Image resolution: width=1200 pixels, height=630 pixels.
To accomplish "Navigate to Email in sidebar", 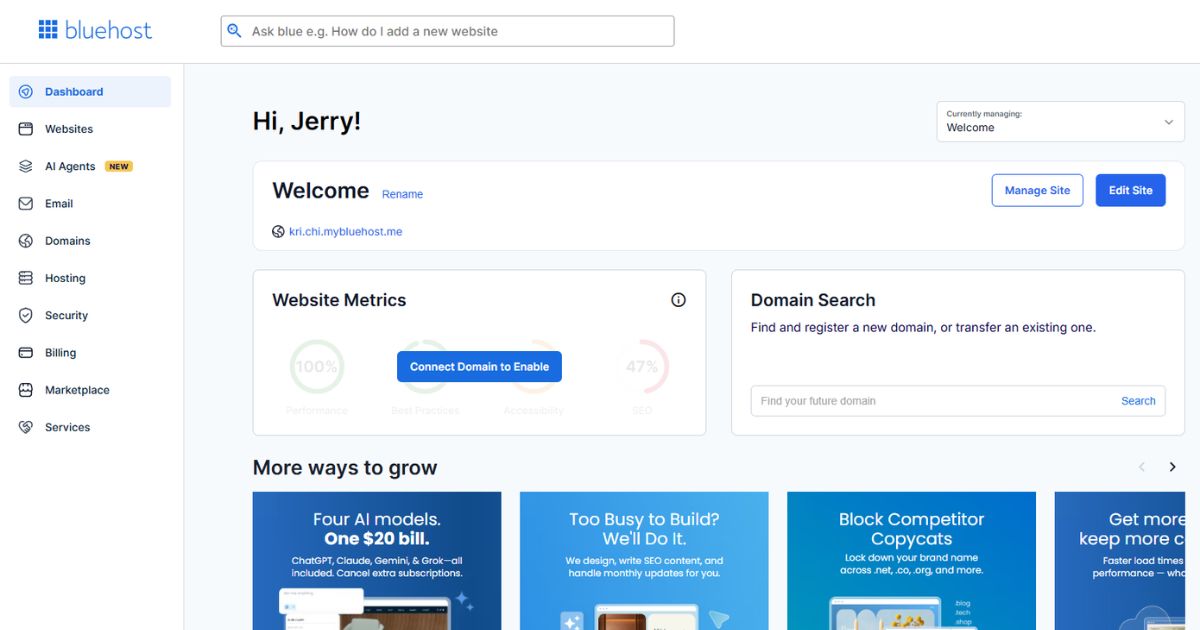I will [x=90, y=204].
